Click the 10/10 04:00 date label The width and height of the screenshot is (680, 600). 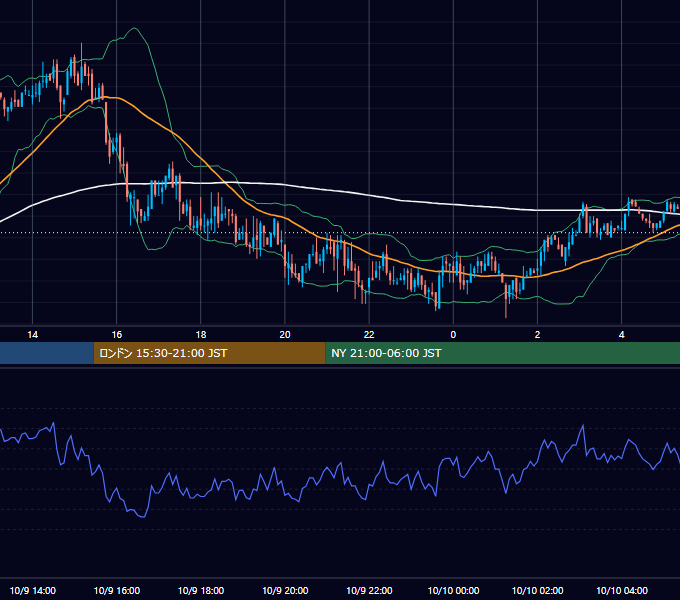[x=621, y=590]
